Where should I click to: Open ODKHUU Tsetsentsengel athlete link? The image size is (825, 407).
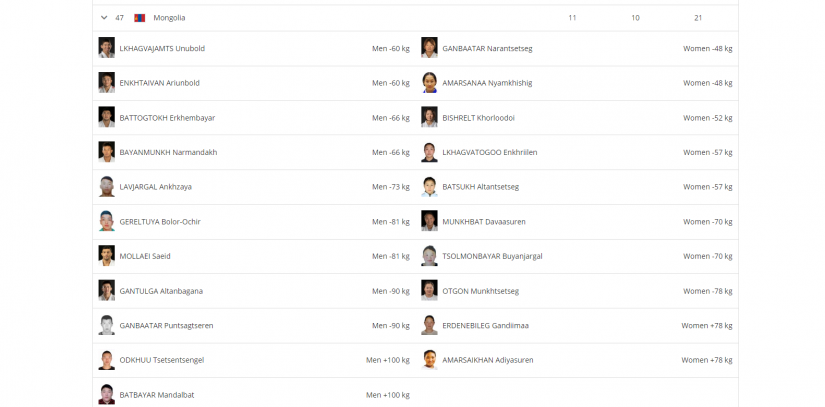click(162, 360)
